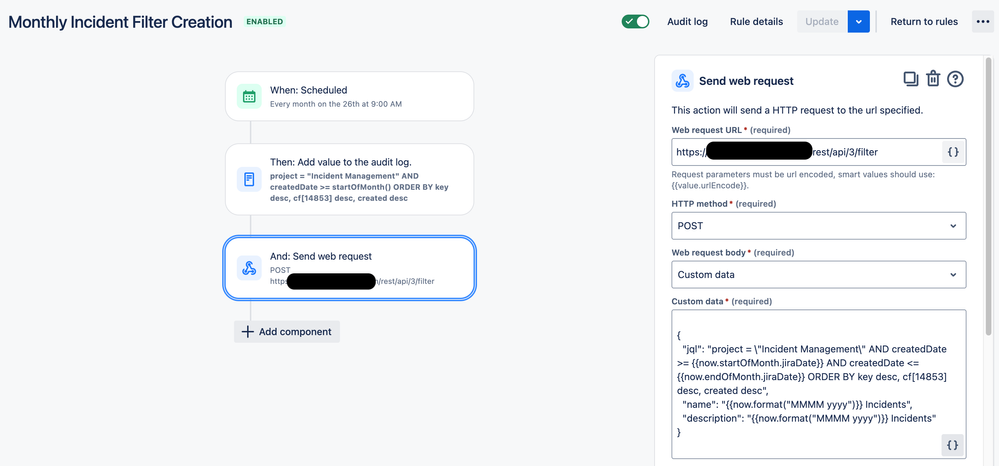Click the audit log document icon
Screen dimensions: 999x466
[249, 179]
